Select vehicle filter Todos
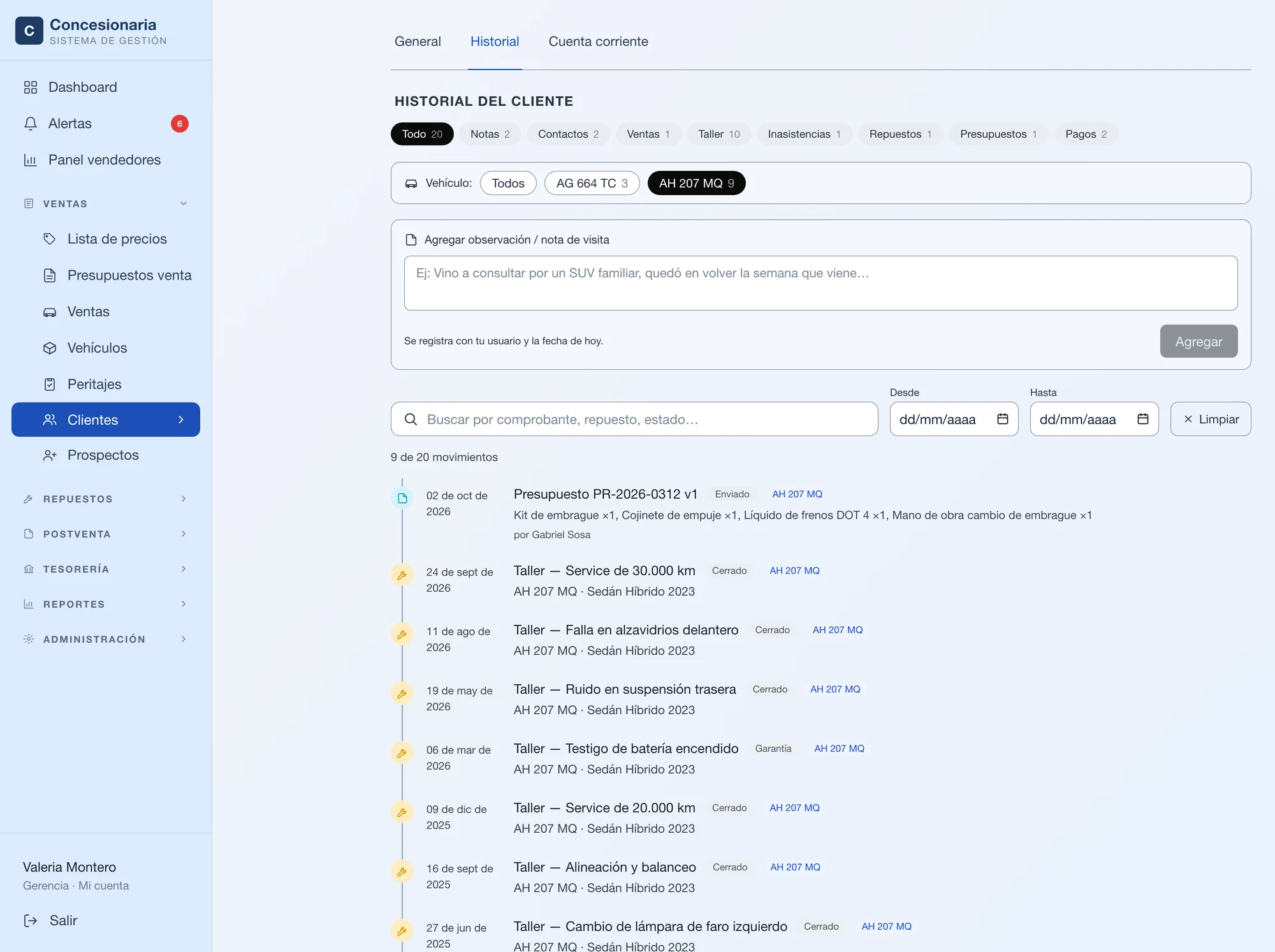The width and height of the screenshot is (1275, 952). tap(508, 183)
